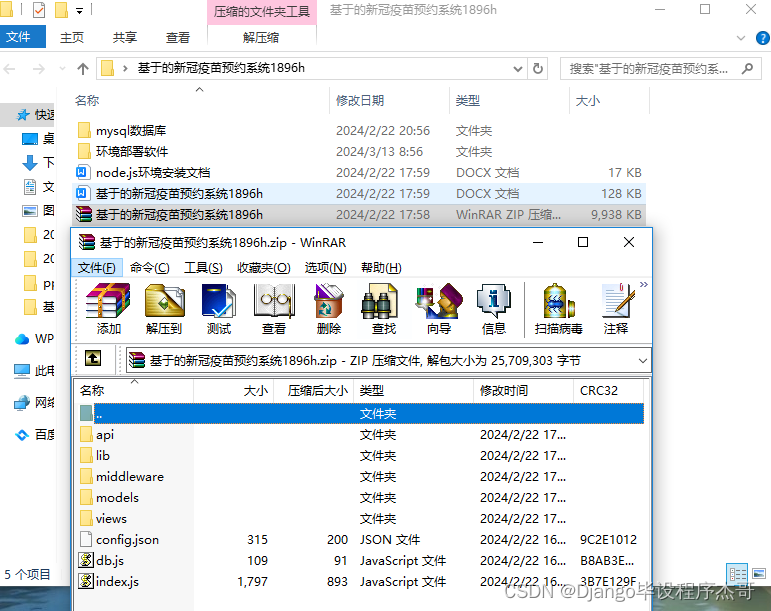Open the 命令(C) menu

click(150, 268)
